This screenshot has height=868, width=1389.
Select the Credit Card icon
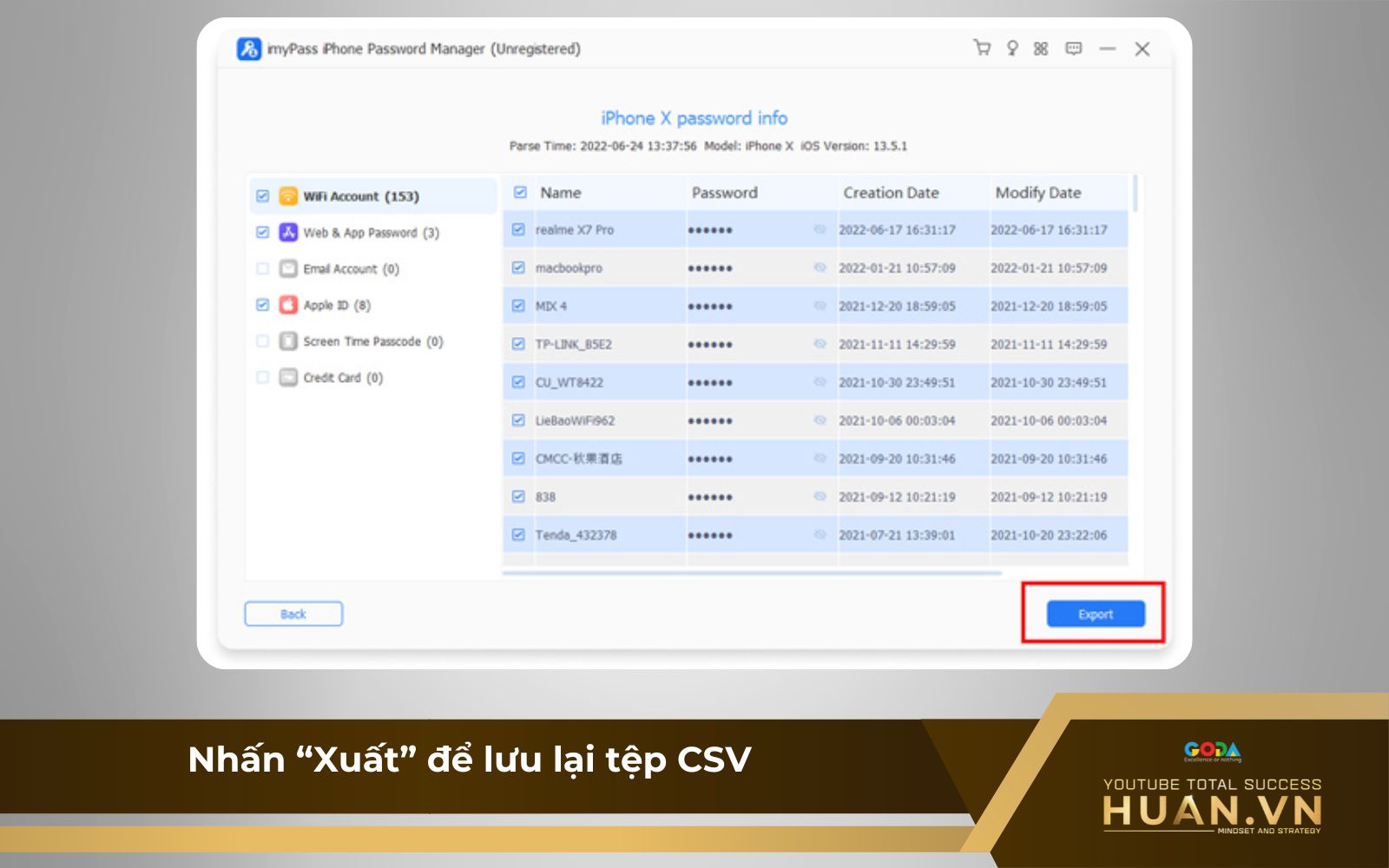pyautogui.click(x=288, y=378)
